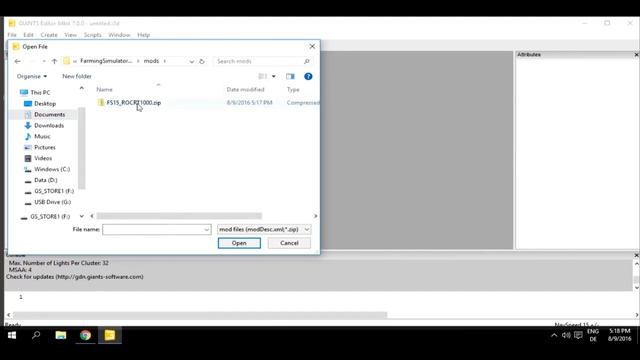This screenshot has width=640, height=360.
Task: Close the Open File dialog
Action: click(312, 47)
